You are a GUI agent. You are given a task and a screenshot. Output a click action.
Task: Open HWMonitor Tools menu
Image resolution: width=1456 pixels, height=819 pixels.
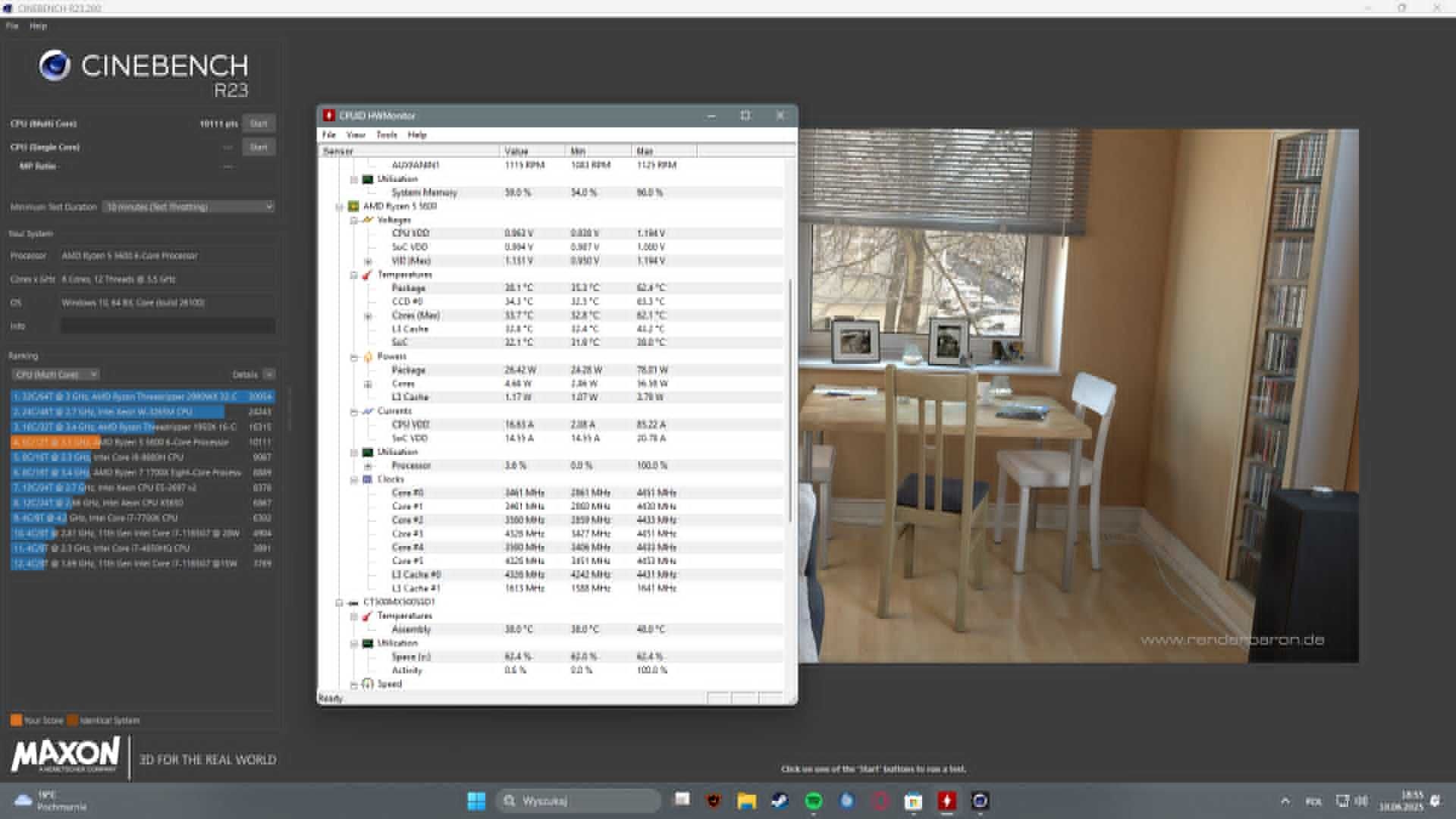point(387,134)
